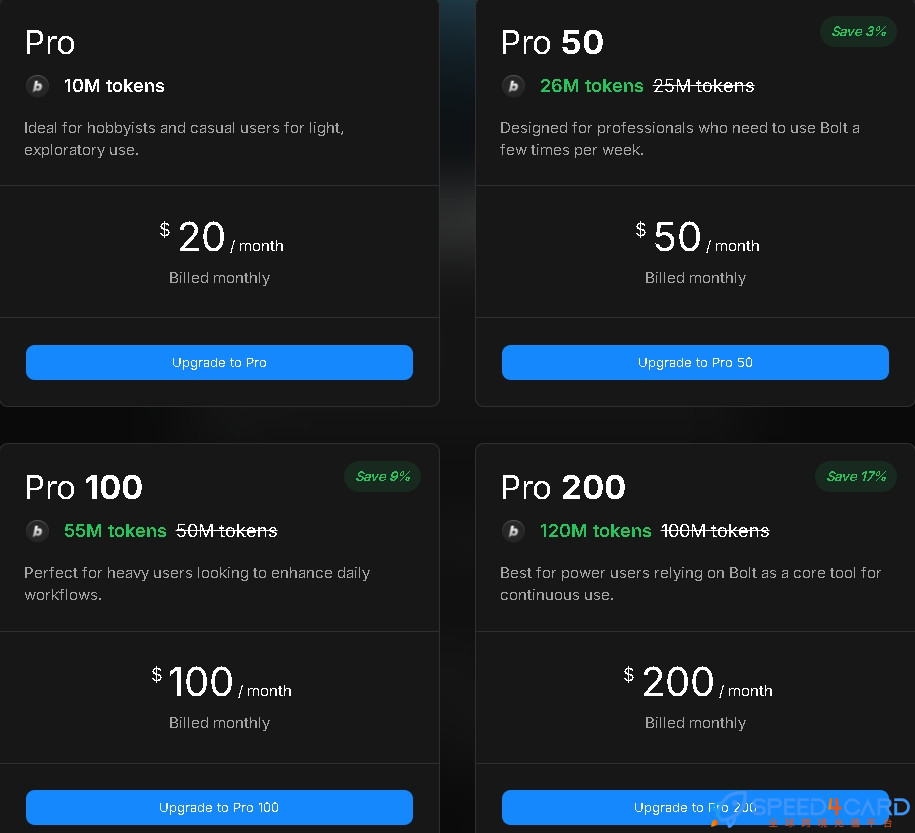
Task: Click the Pro 200 plan heading
Action: [563, 487]
